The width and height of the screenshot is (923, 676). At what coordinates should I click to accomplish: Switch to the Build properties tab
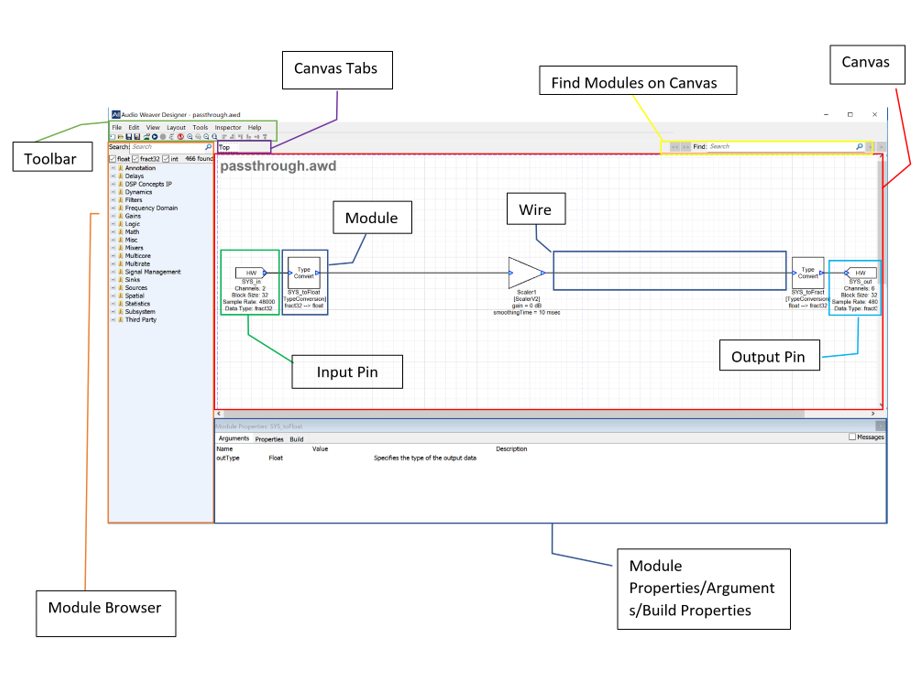coord(296,439)
